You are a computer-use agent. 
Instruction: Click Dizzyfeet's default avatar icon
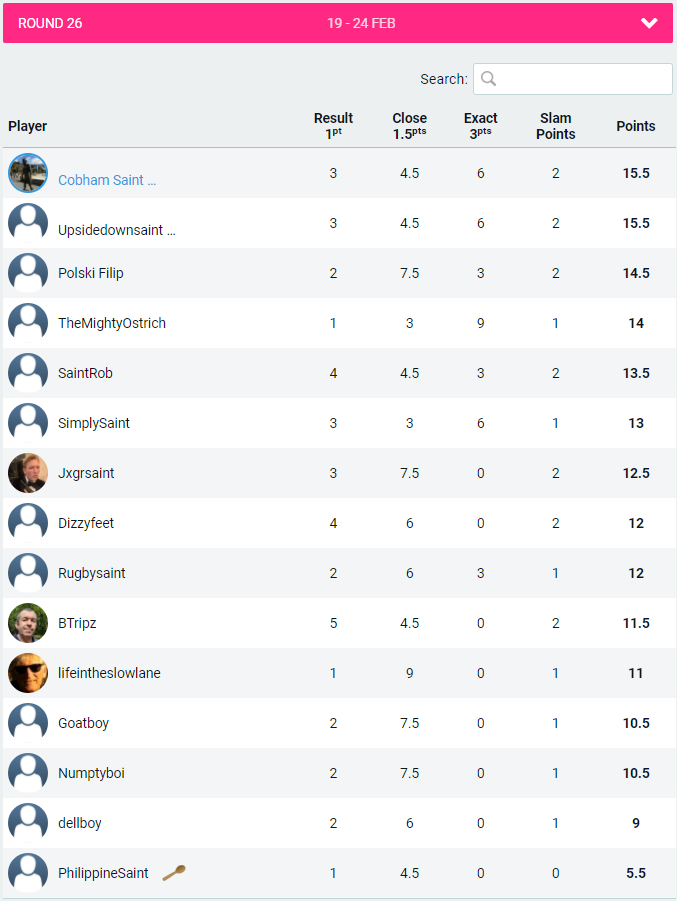click(28, 523)
